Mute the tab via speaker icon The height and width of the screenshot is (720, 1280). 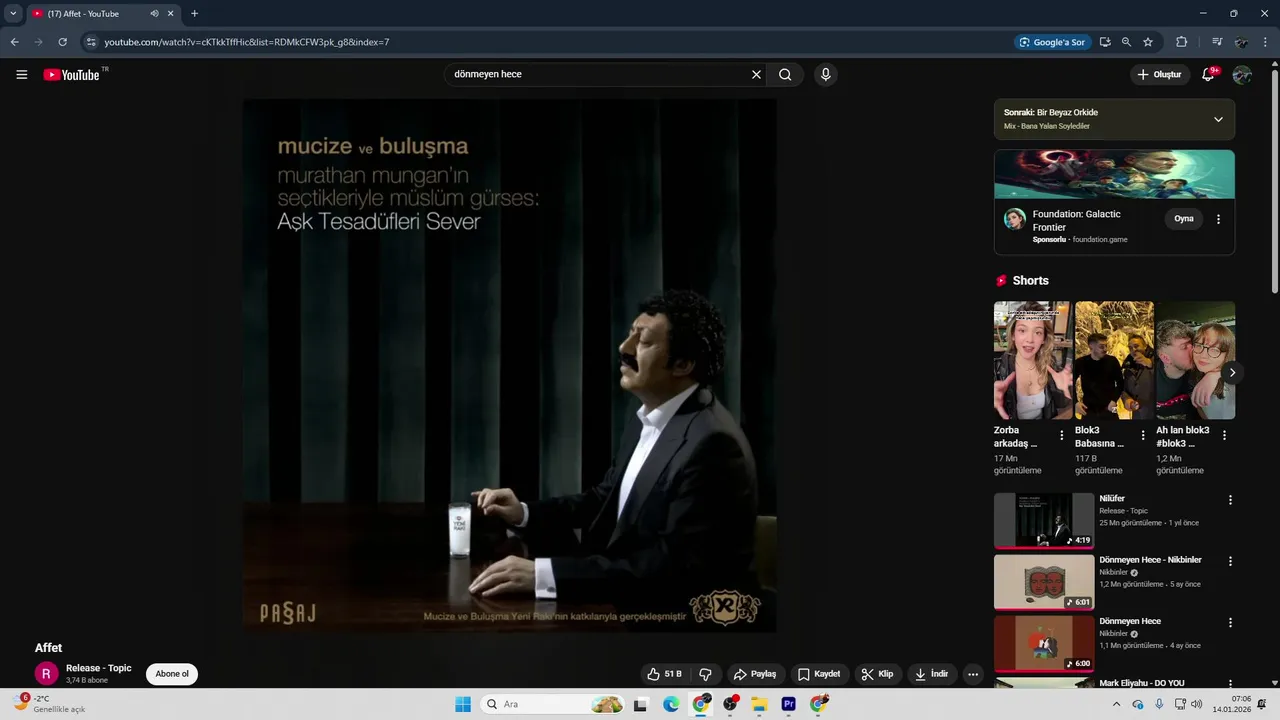pyautogui.click(x=154, y=14)
